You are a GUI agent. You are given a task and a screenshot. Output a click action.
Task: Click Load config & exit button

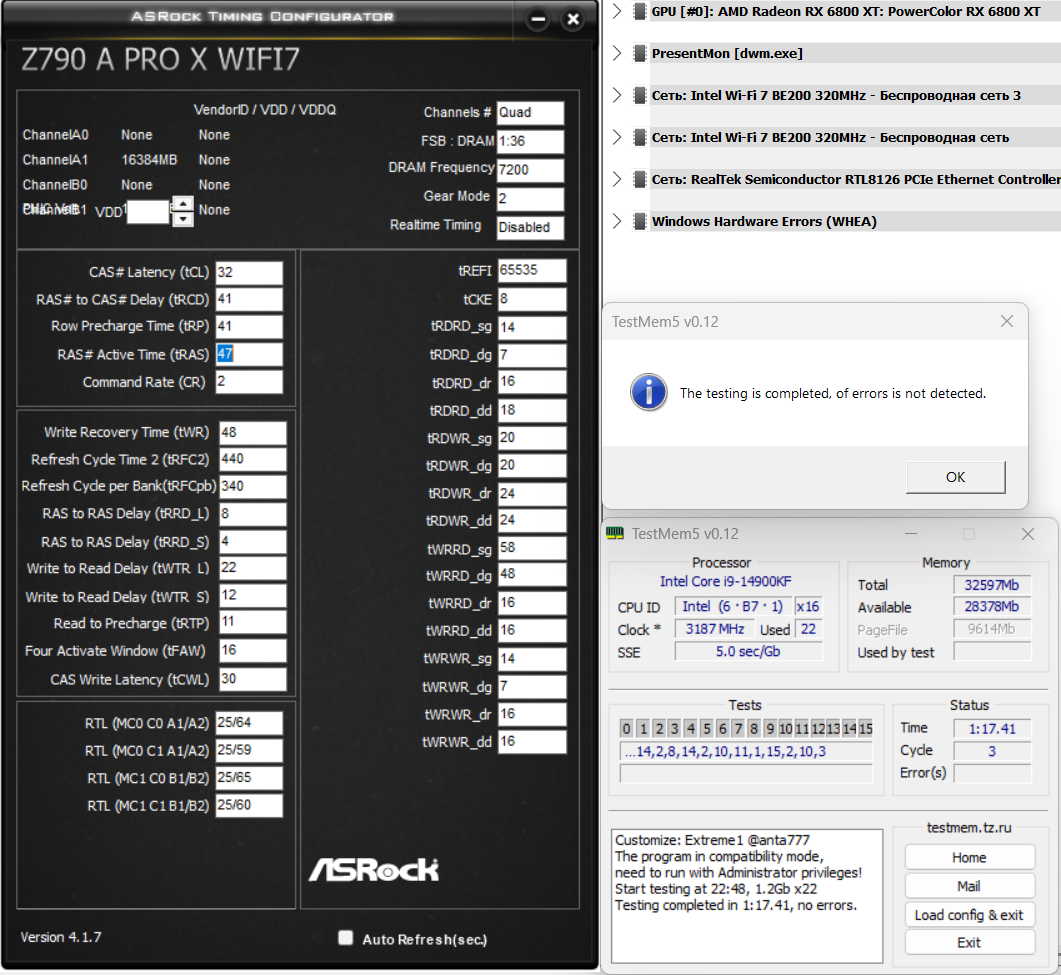(969, 915)
